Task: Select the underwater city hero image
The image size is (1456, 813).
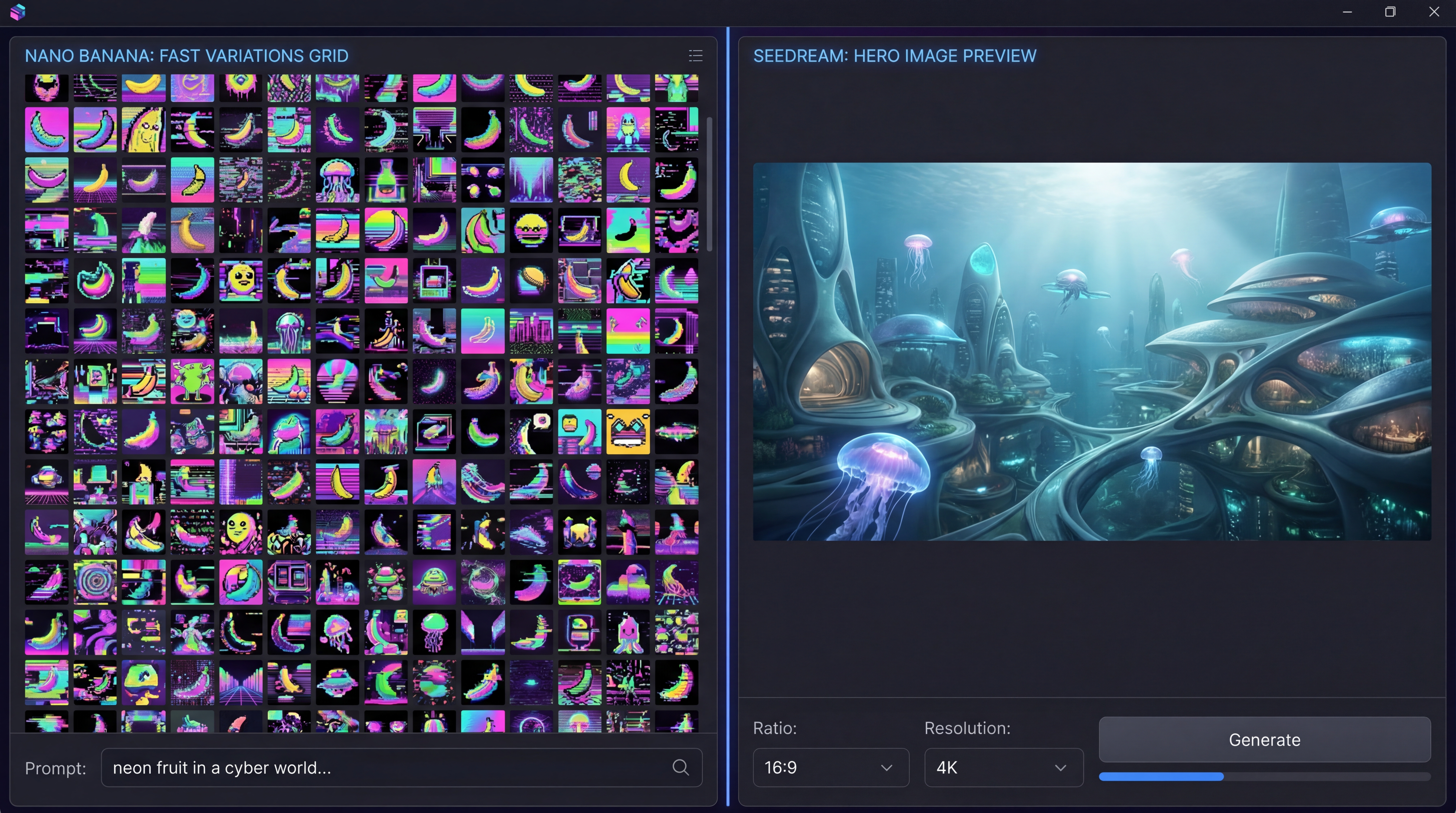Action: coord(1091,352)
